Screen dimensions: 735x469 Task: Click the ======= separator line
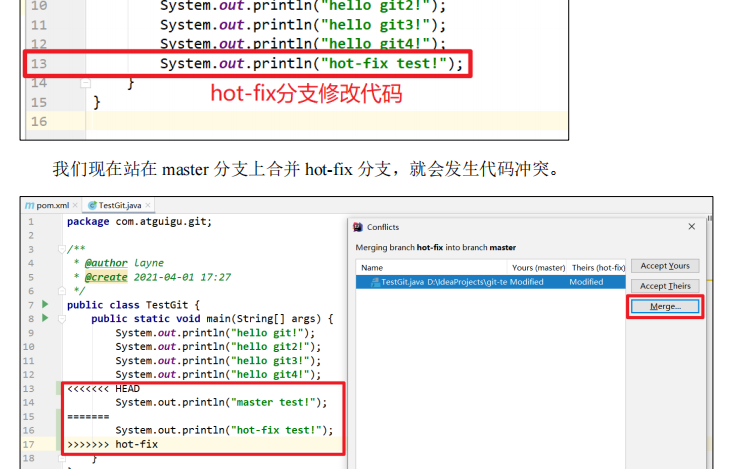click(88, 417)
